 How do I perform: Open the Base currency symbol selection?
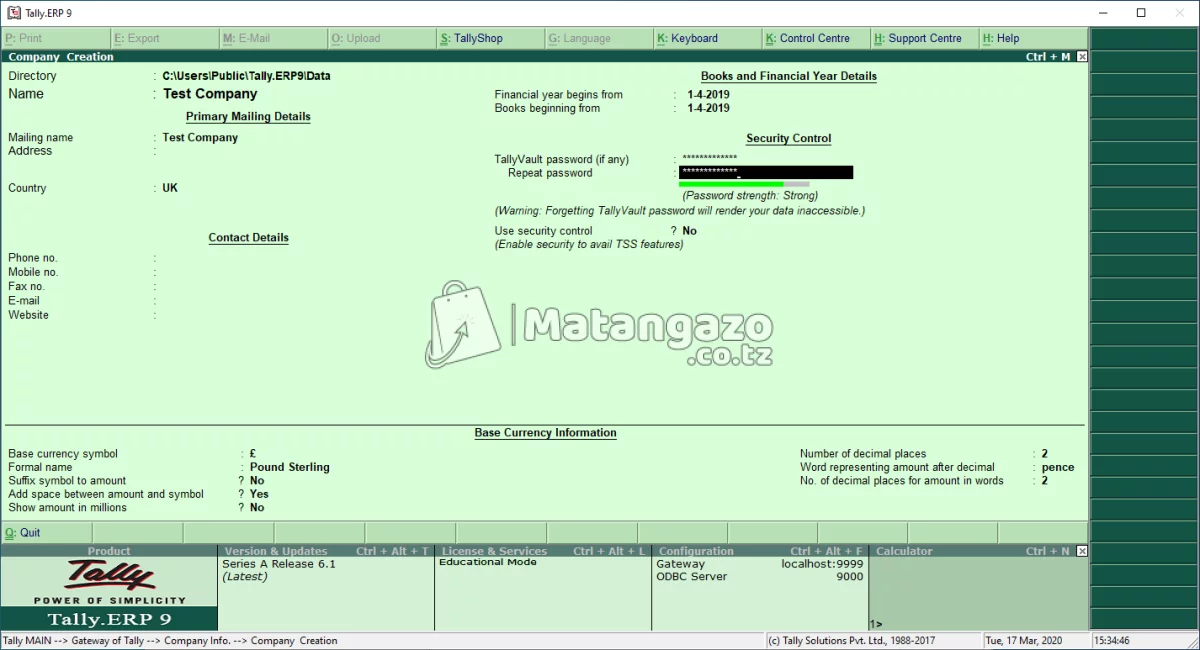click(253, 453)
